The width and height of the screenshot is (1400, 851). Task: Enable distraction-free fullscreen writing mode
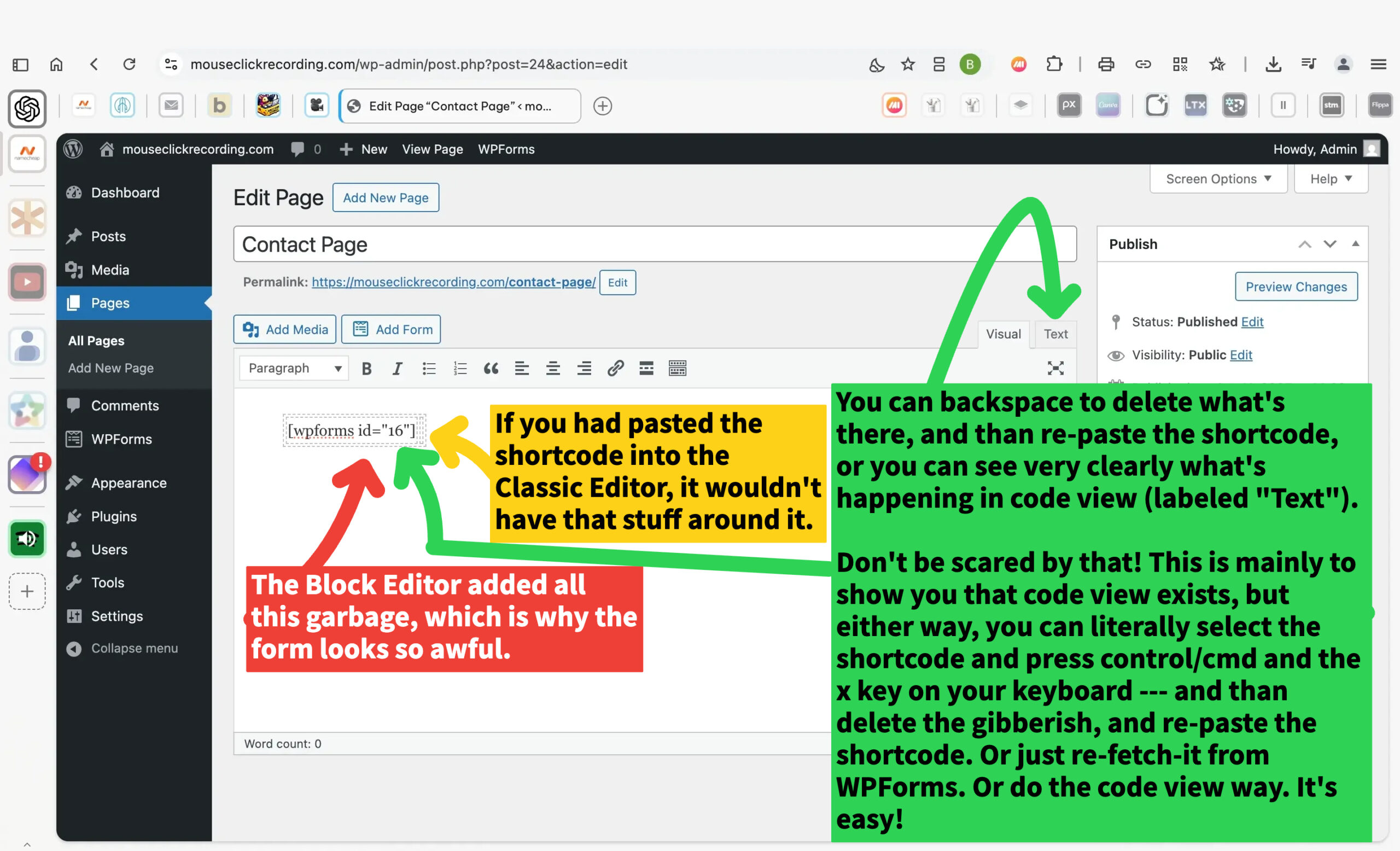(x=1055, y=369)
